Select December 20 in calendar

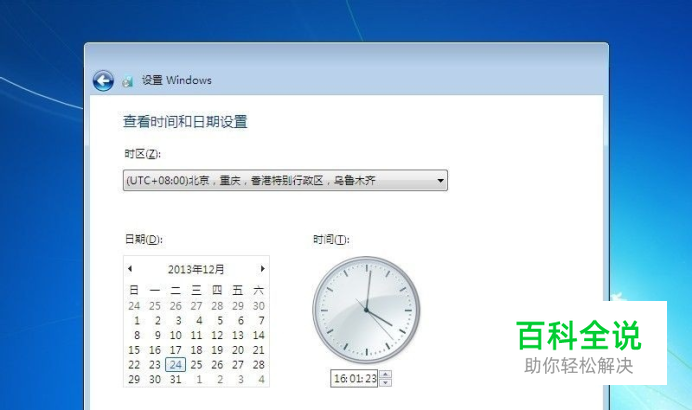[238, 350]
